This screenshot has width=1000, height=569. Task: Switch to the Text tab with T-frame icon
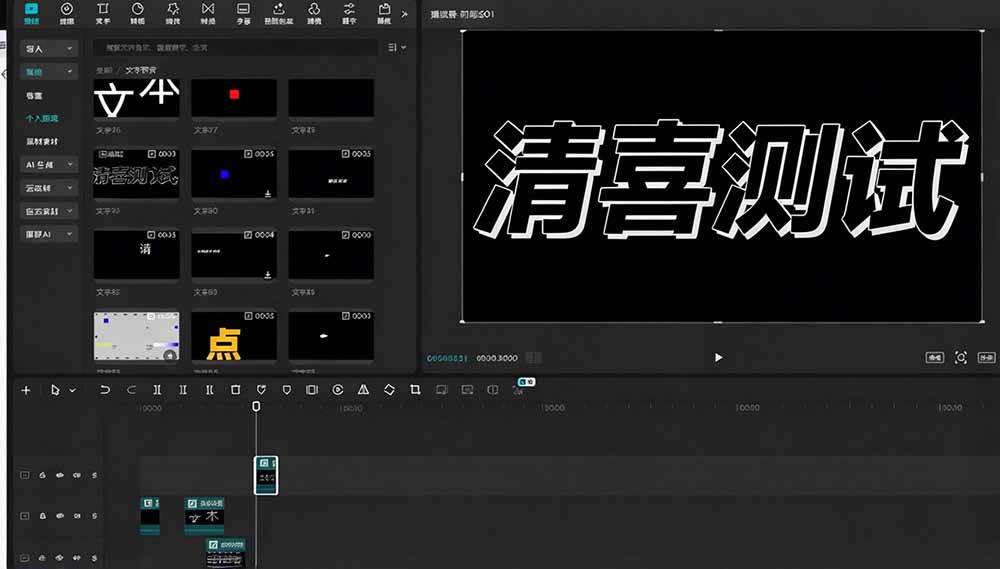tap(103, 13)
